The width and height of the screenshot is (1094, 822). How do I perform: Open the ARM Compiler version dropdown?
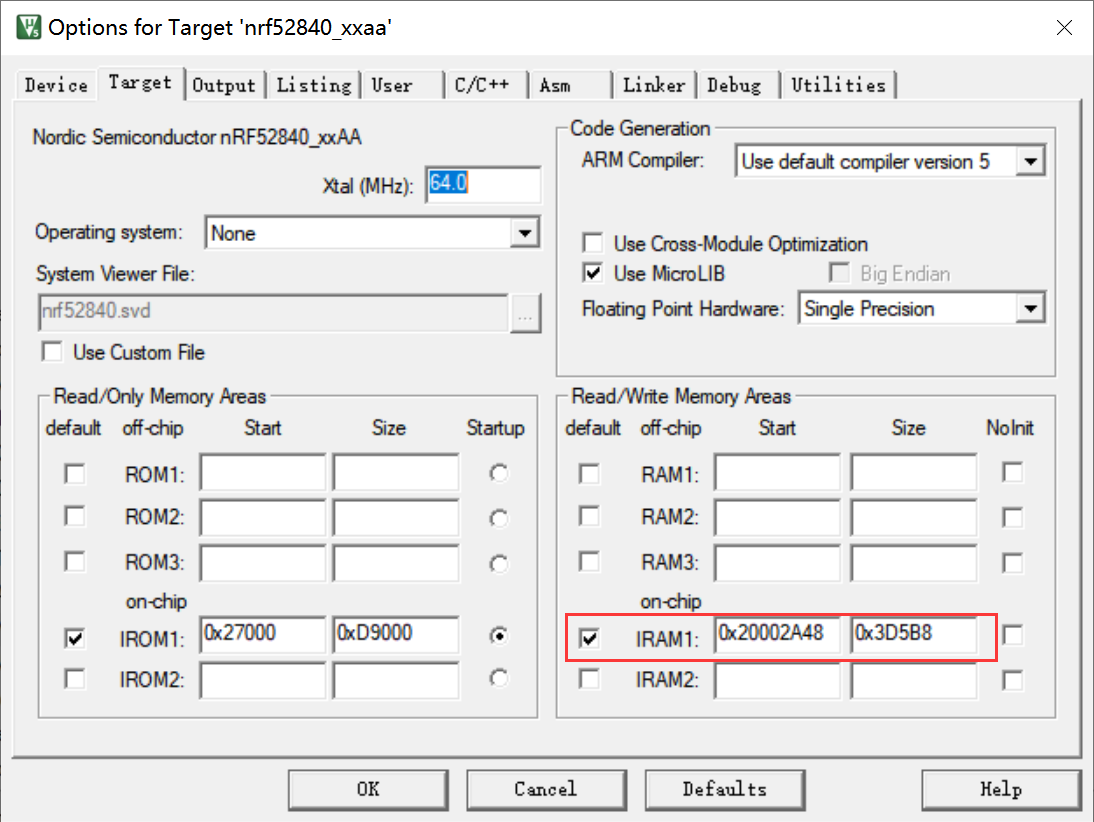pyautogui.click(x=1030, y=162)
